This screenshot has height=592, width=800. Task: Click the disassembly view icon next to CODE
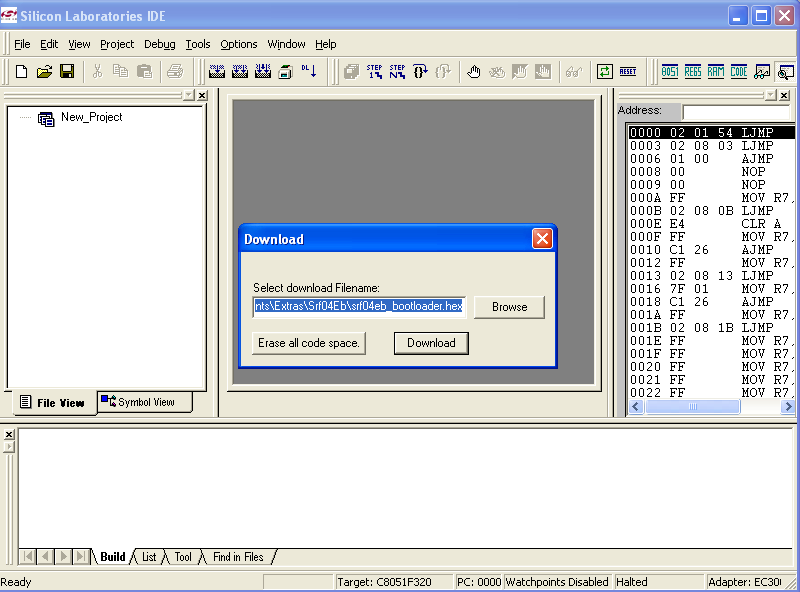[762, 71]
